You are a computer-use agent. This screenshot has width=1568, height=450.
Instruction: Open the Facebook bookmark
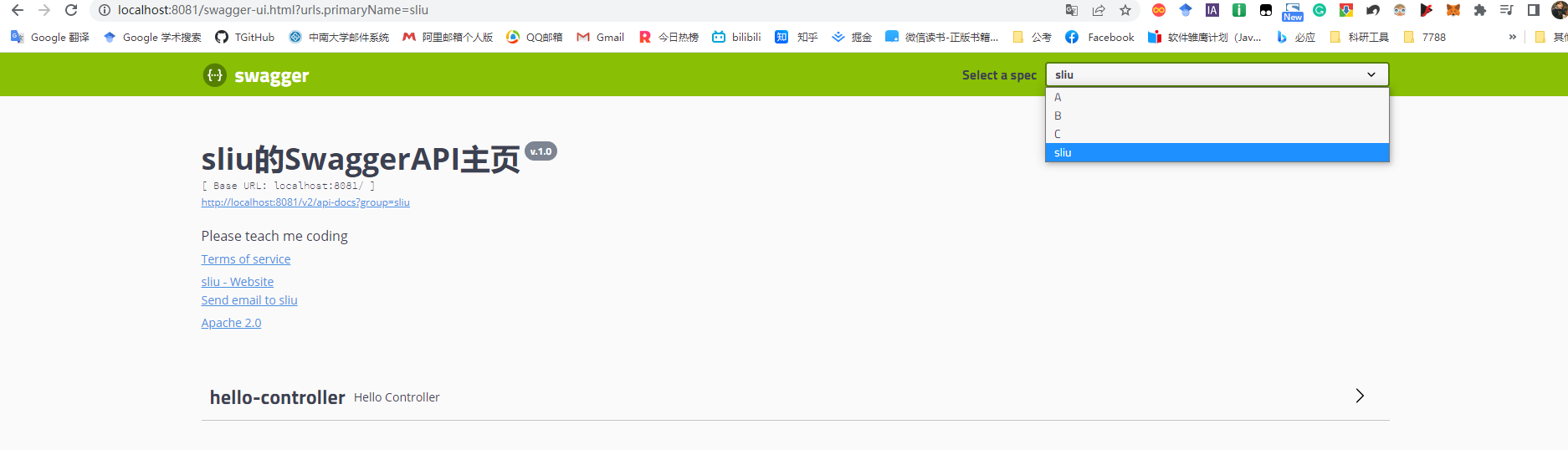click(1099, 37)
